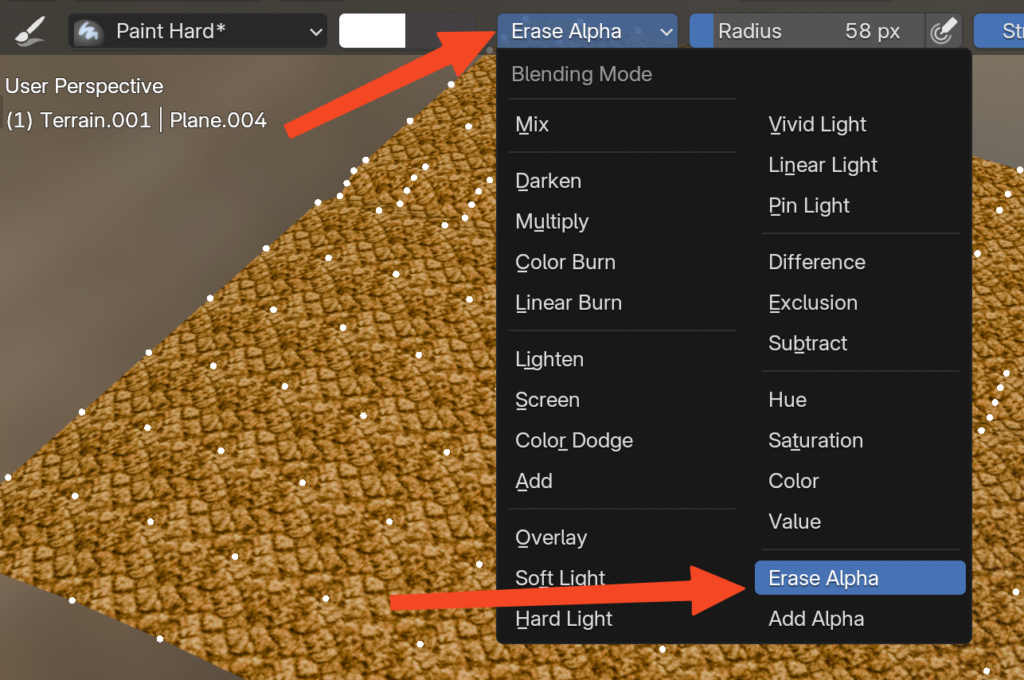The height and width of the screenshot is (680, 1024).
Task: Set the blend mode to Vivid Light
Action: pos(817,125)
